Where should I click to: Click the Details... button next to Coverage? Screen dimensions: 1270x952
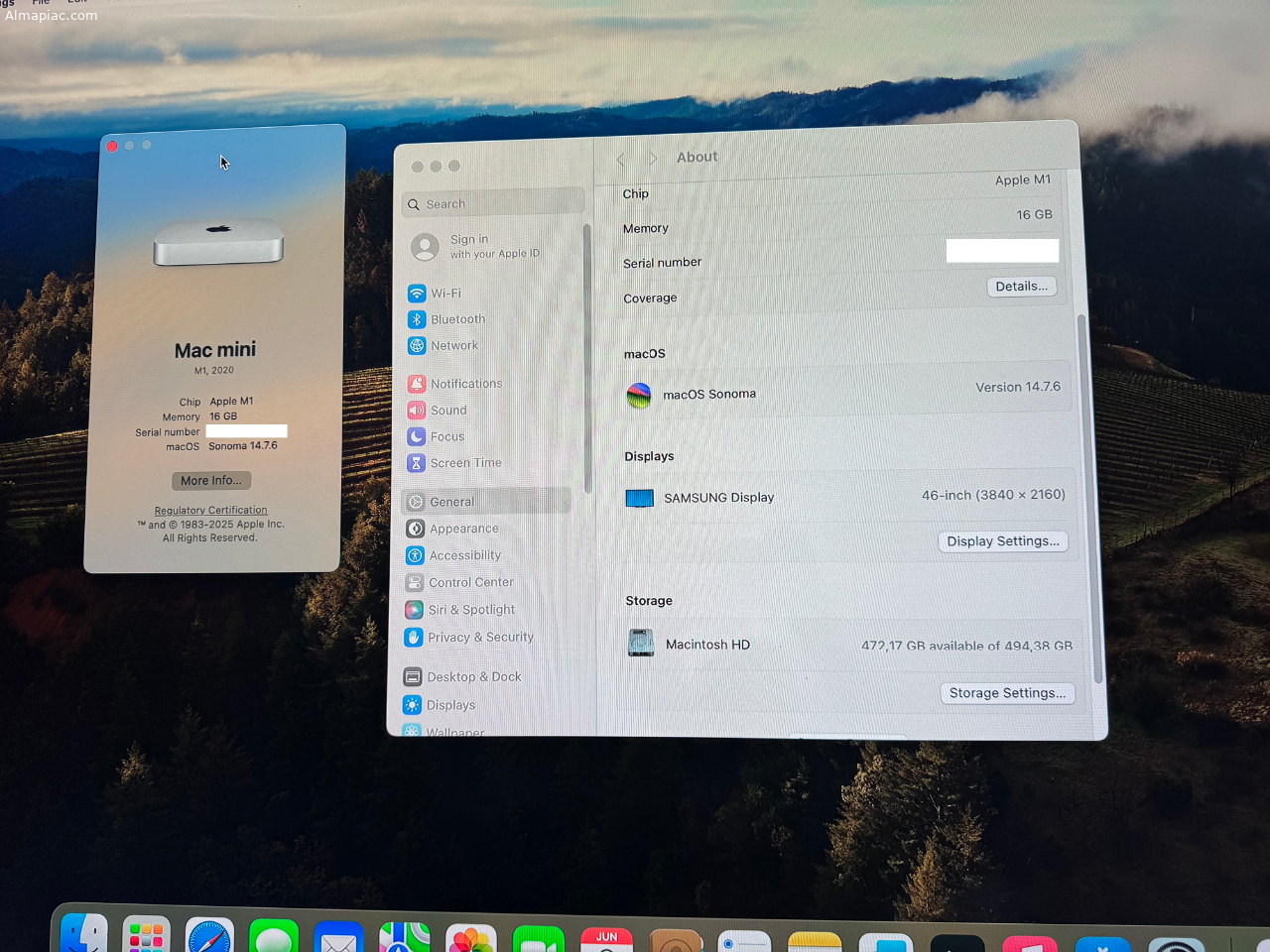pos(1021,287)
